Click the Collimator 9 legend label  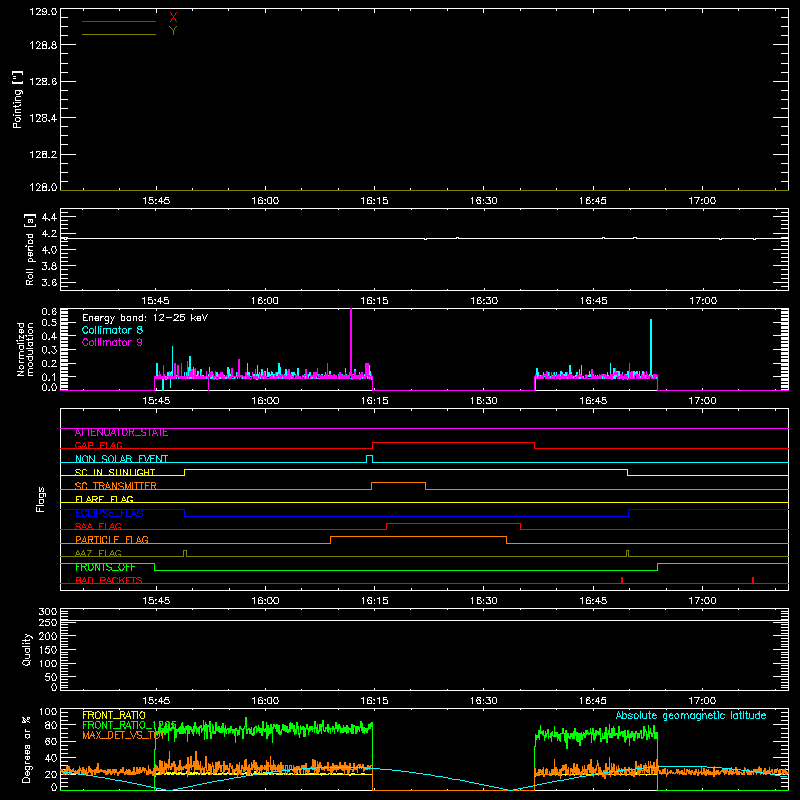[112, 342]
